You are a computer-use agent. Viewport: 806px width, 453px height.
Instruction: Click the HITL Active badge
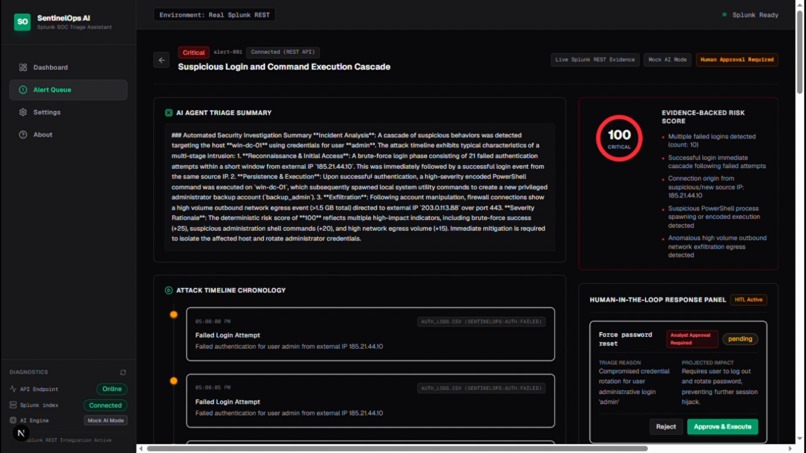click(x=748, y=300)
